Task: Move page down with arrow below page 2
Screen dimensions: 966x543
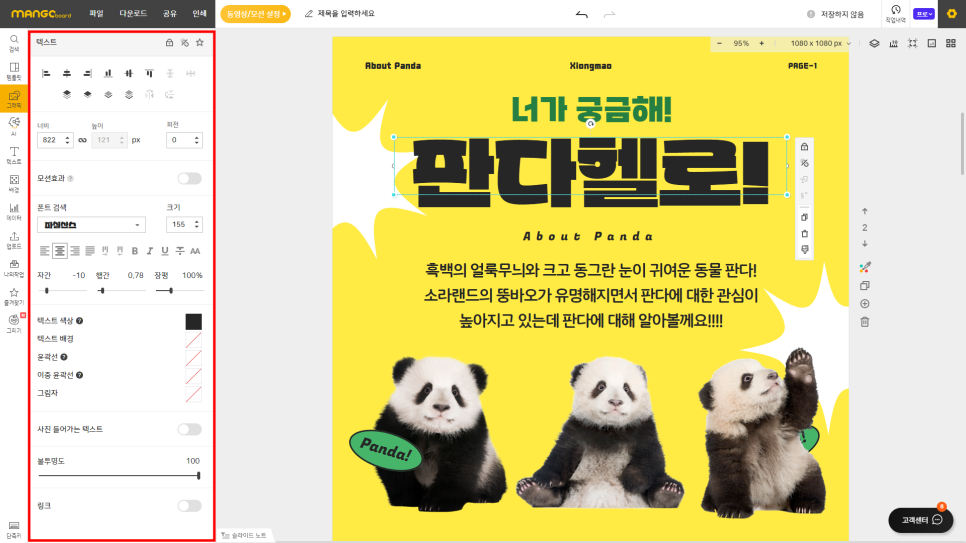Action: pyautogui.click(x=865, y=243)
